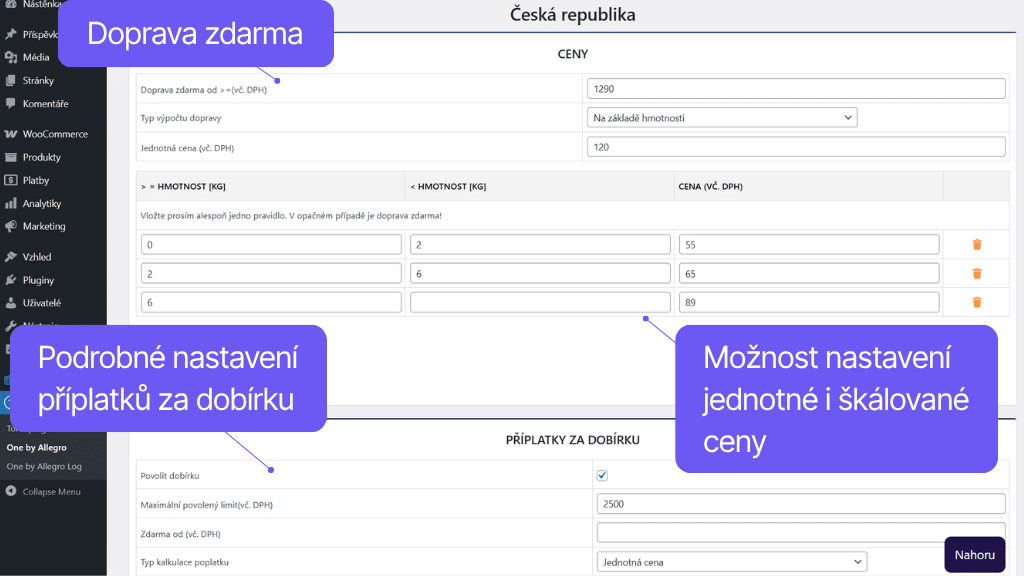Open Komentáře comment bubble icon
1024x576 pixels.
coord(10,103)
